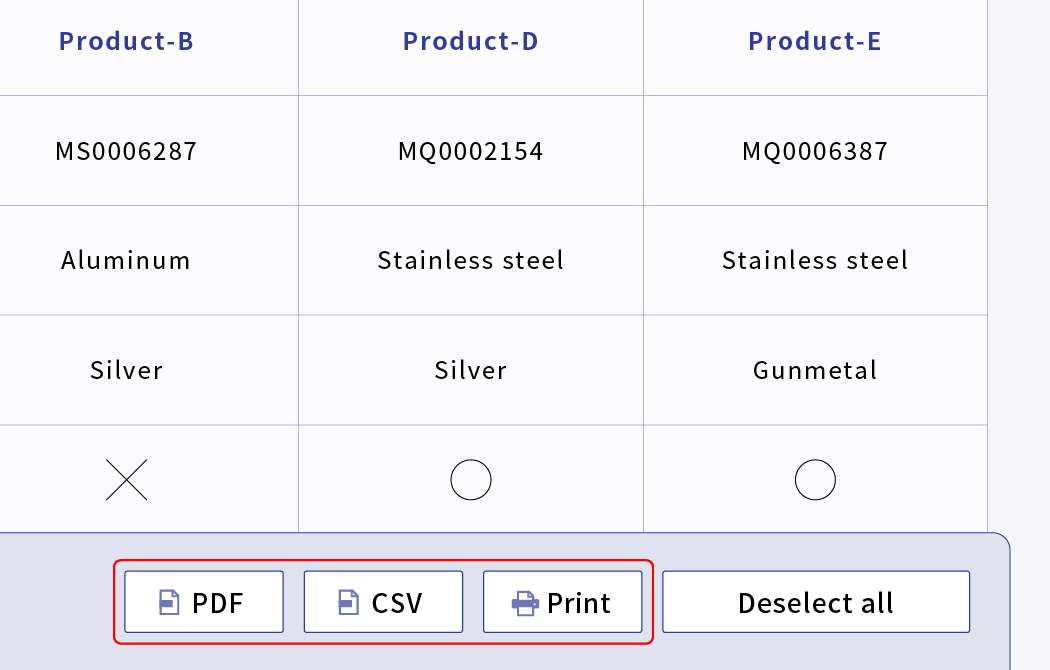Open the Product-B header link

[x=127, y=41]
